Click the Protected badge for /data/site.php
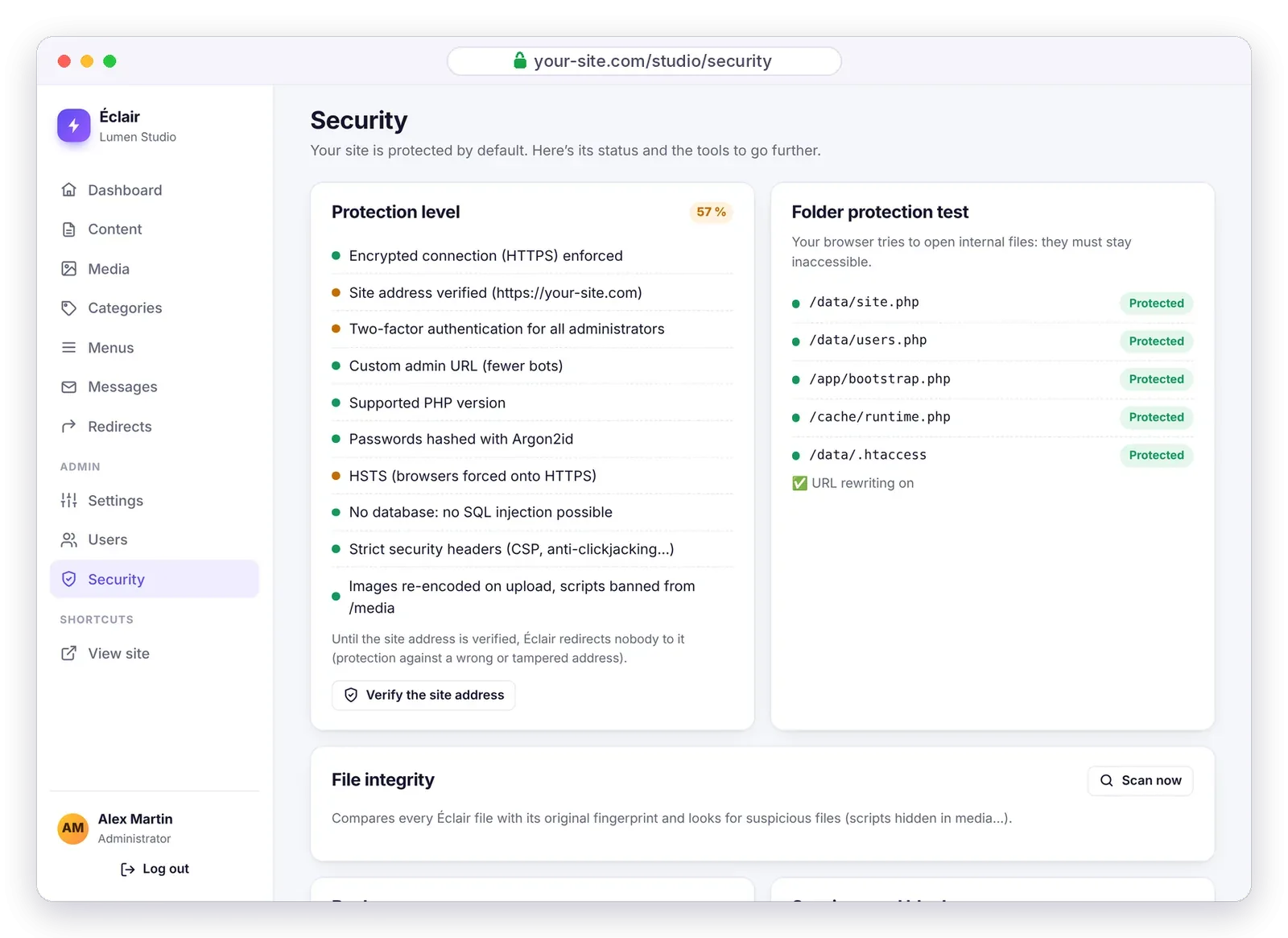The height and width of the screenshot is (938, 1288). click(1156, 304)
